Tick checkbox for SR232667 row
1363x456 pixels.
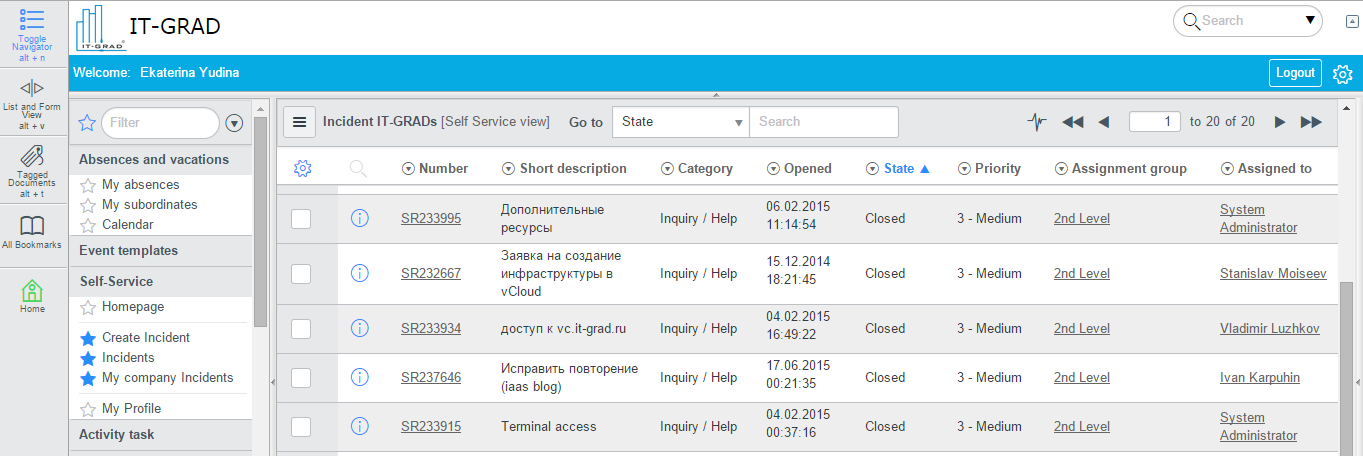[301, 274]
